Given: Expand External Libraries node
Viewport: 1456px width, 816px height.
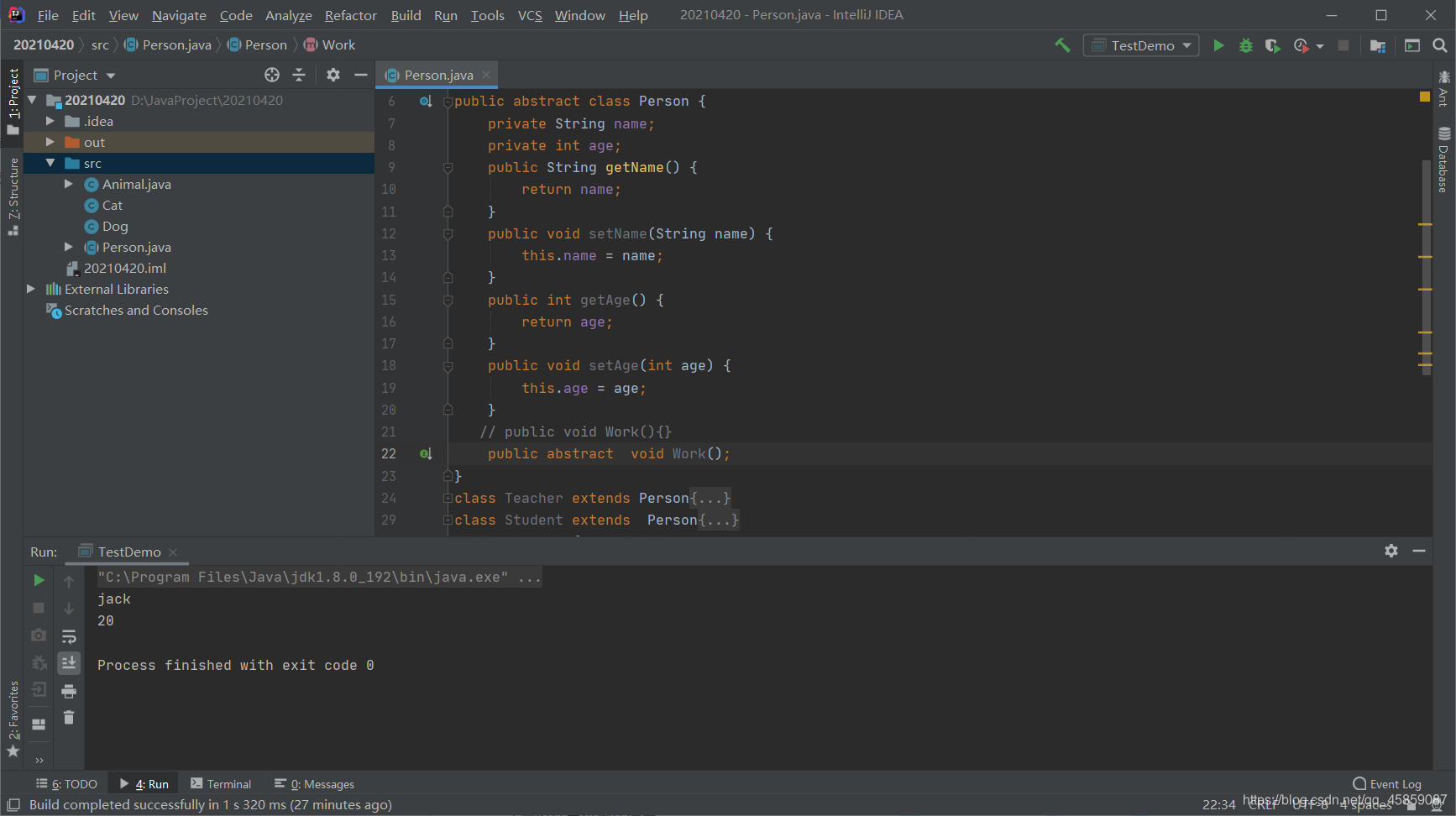Looking at the screenshot, I should coord(31,289).
